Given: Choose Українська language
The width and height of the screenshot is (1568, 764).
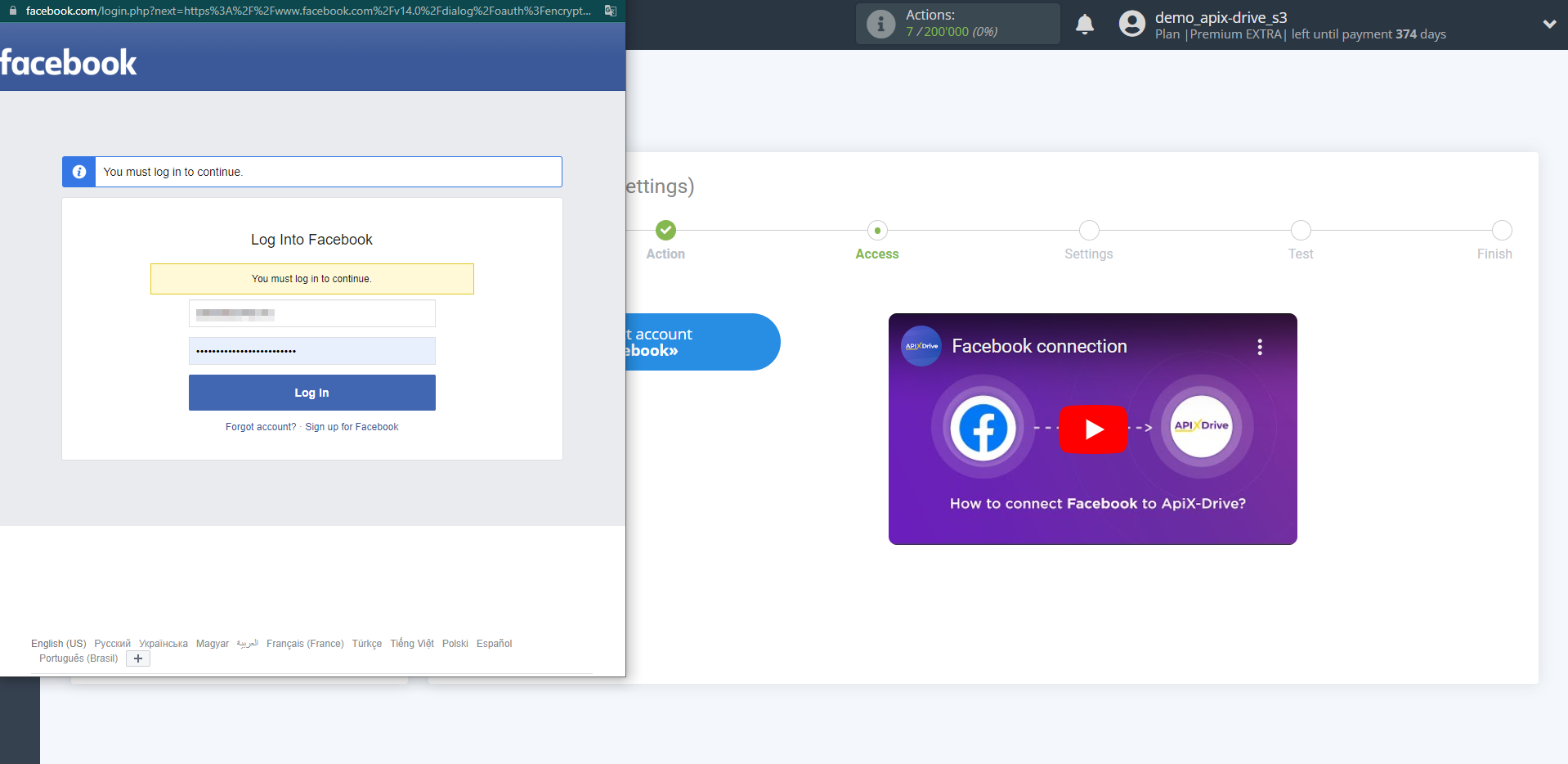Looking at the screenshot, I should [x=164, y=644].
